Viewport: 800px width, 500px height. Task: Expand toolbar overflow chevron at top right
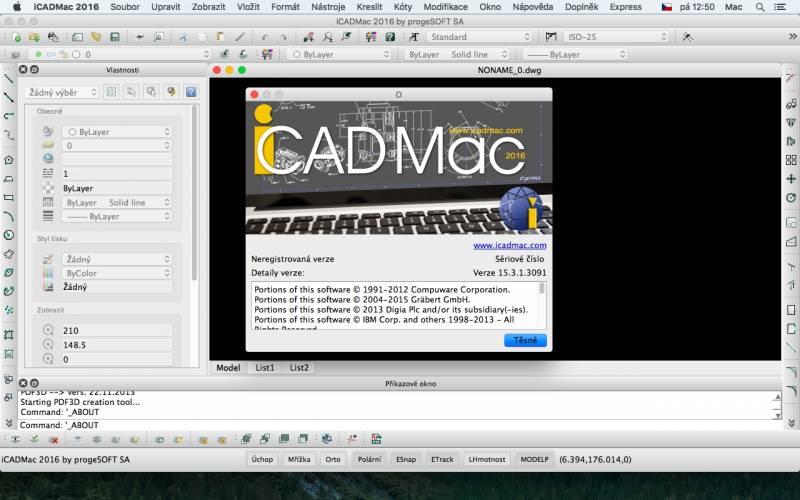(792, 37)
